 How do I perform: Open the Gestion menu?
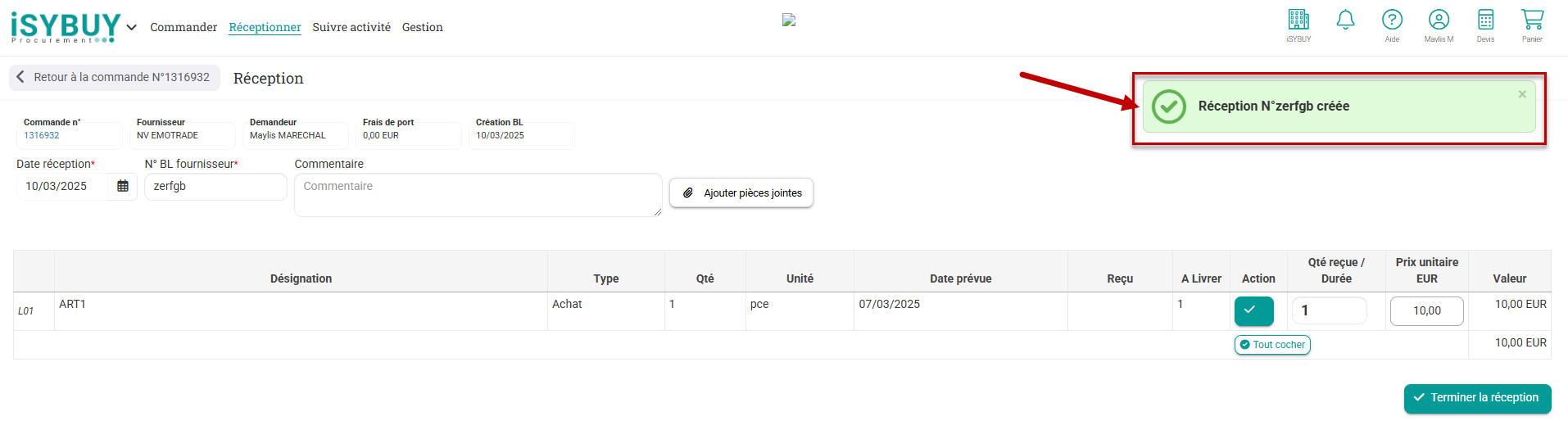pos(422,27)
